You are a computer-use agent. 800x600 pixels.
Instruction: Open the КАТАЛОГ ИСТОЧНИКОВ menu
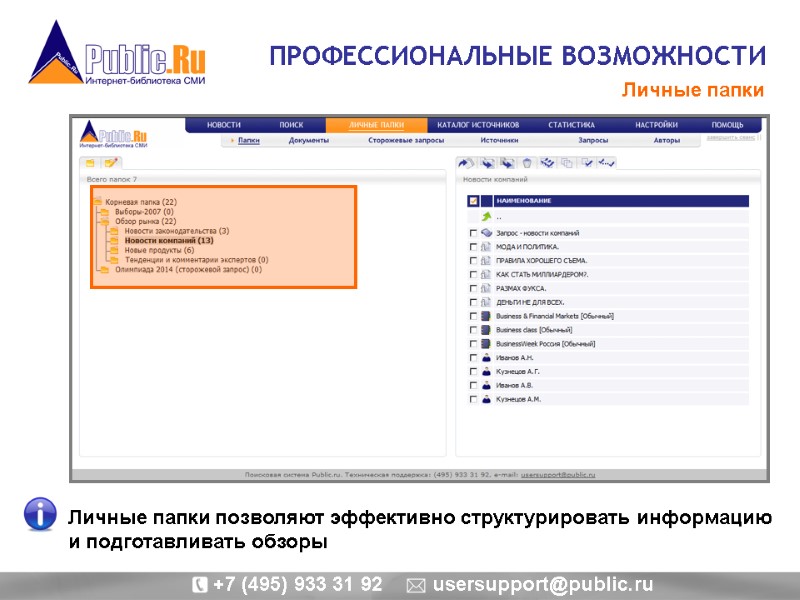tap(478, 124)
